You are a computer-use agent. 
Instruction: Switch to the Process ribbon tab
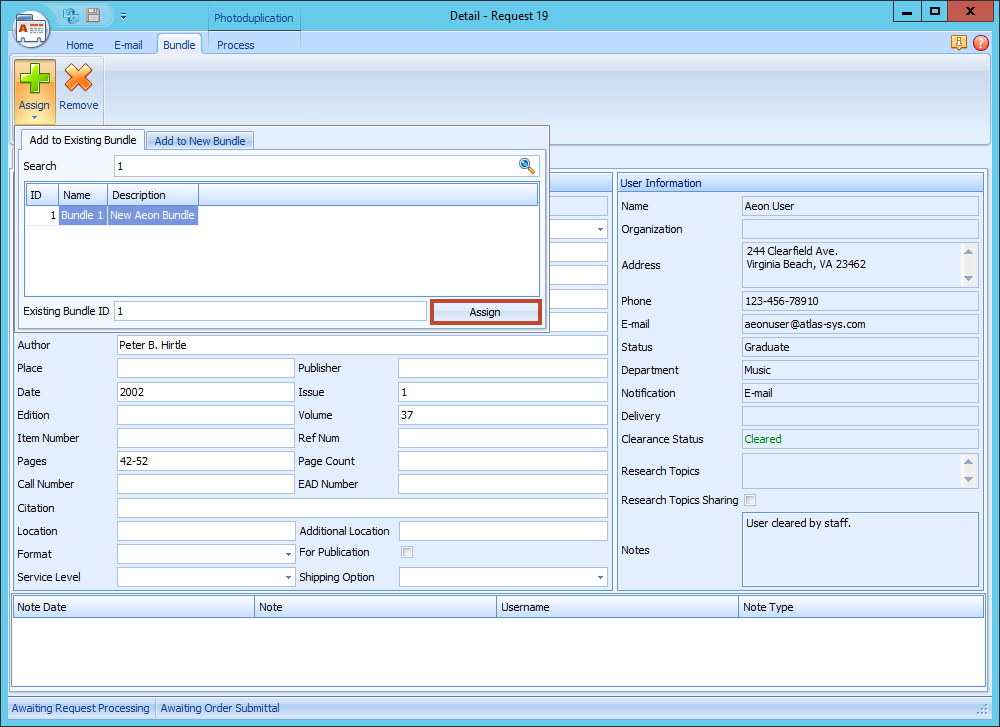tap(235, 45)
